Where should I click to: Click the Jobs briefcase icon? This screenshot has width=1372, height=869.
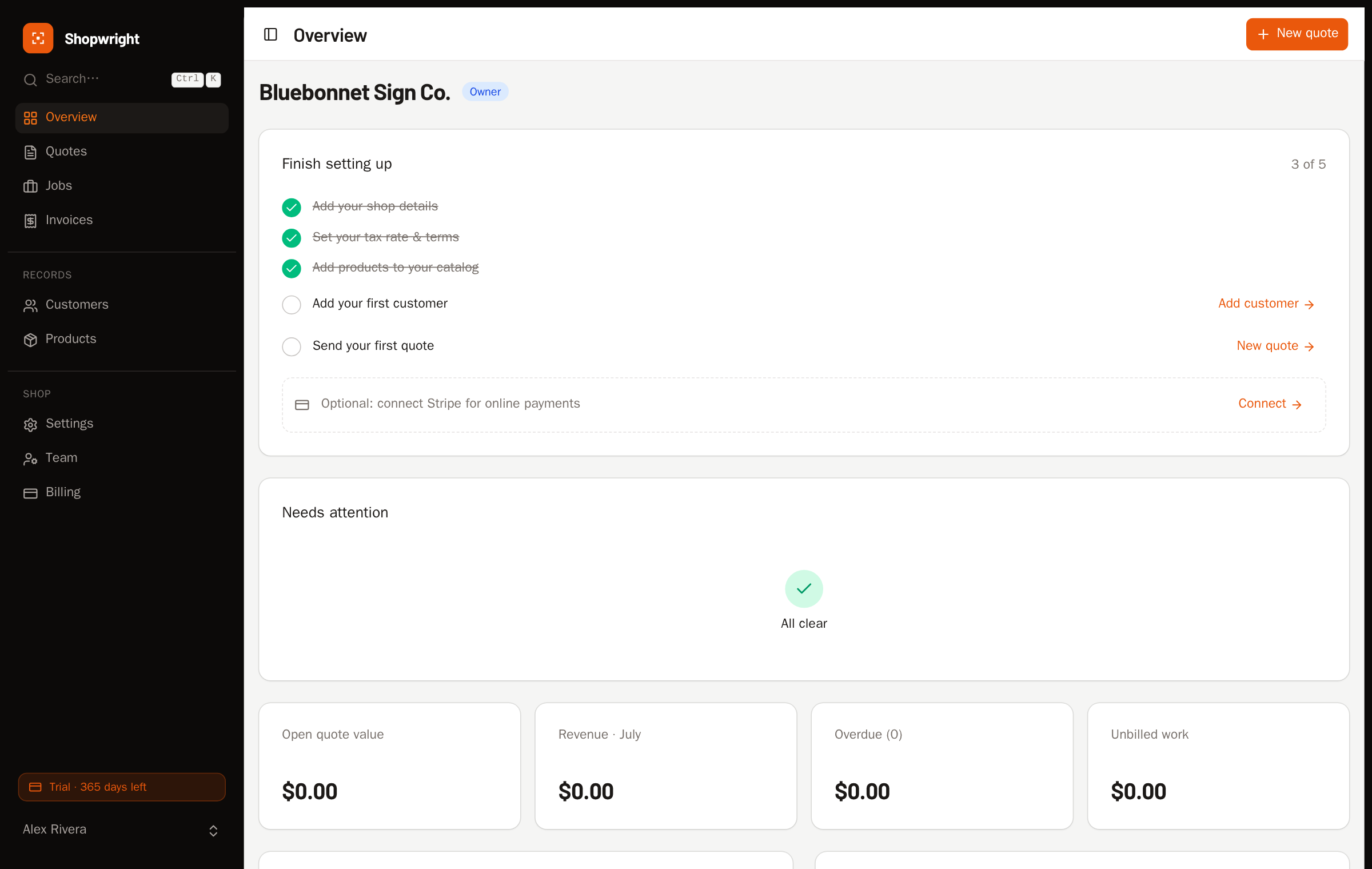pos(30,186)
